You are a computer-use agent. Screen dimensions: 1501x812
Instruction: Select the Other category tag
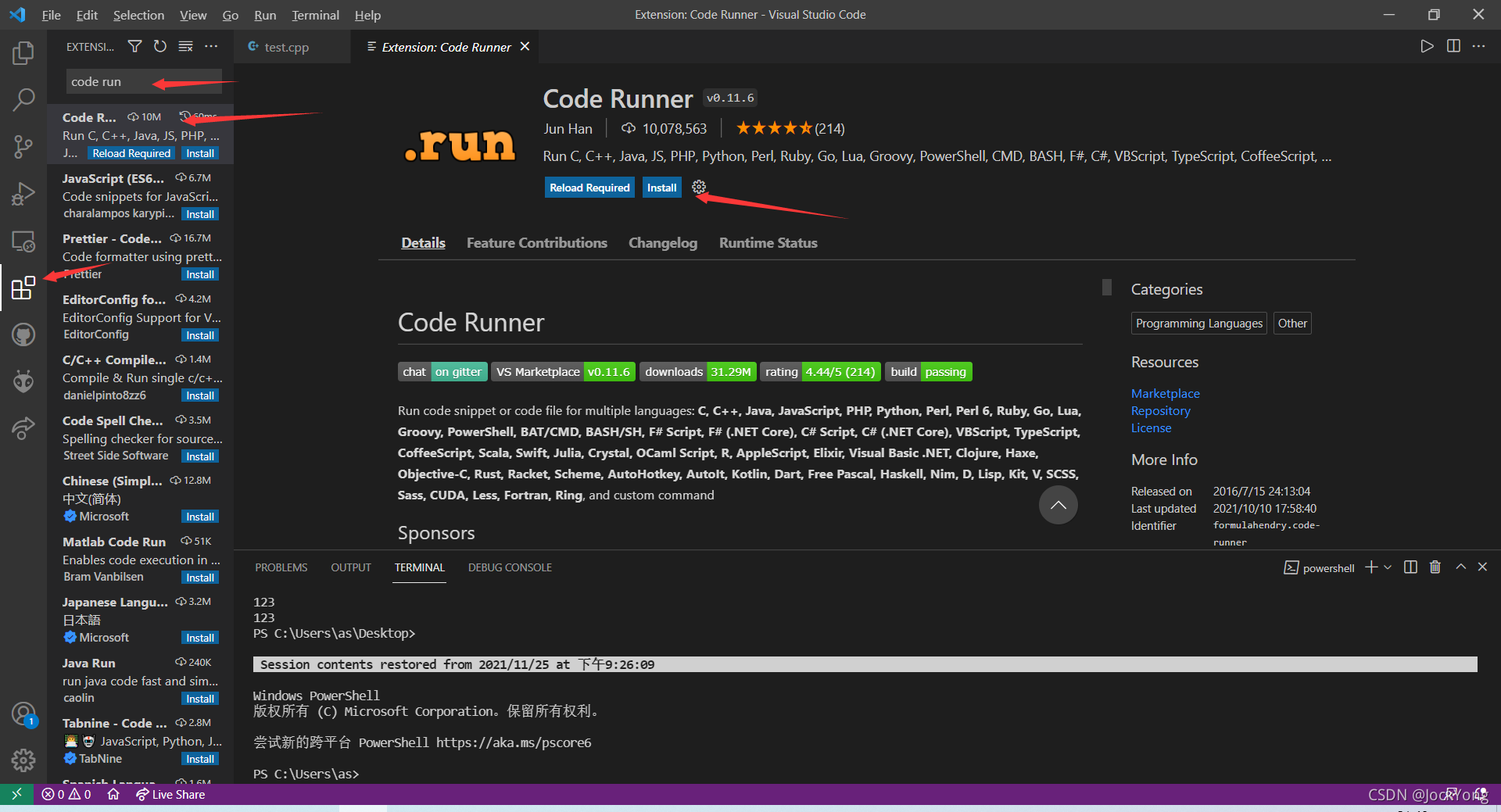[1291, 324]
